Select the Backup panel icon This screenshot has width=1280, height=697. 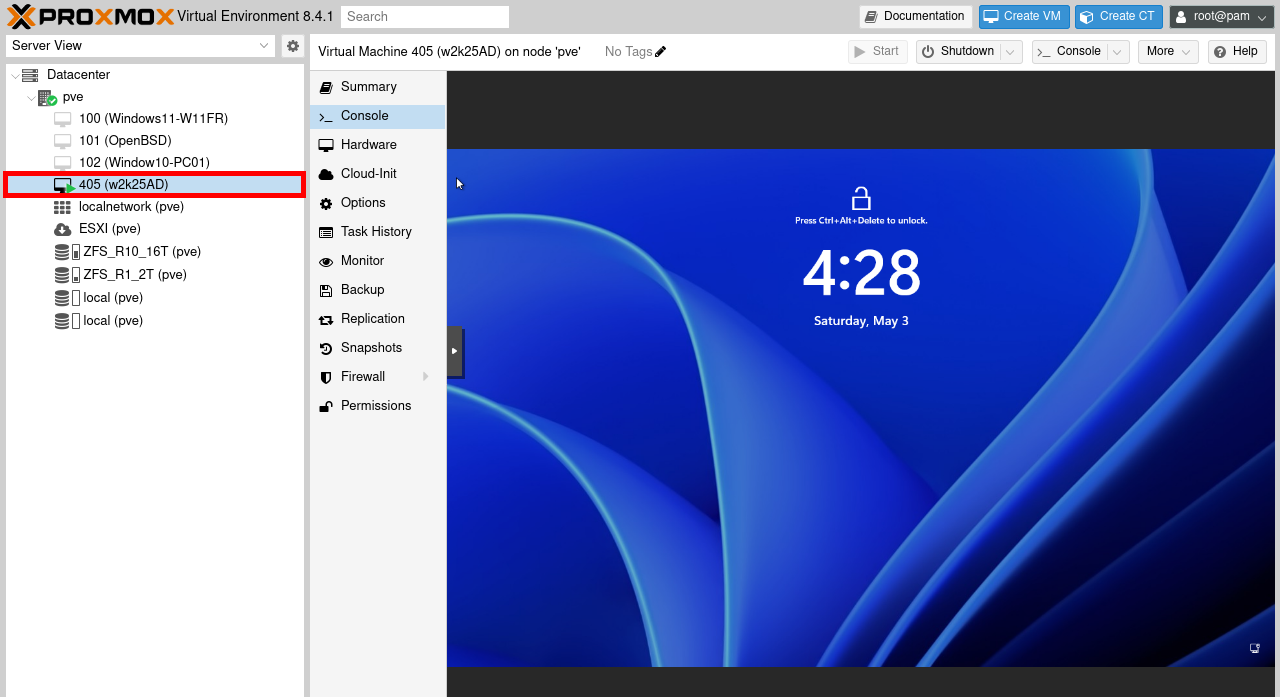coord(326,289)
